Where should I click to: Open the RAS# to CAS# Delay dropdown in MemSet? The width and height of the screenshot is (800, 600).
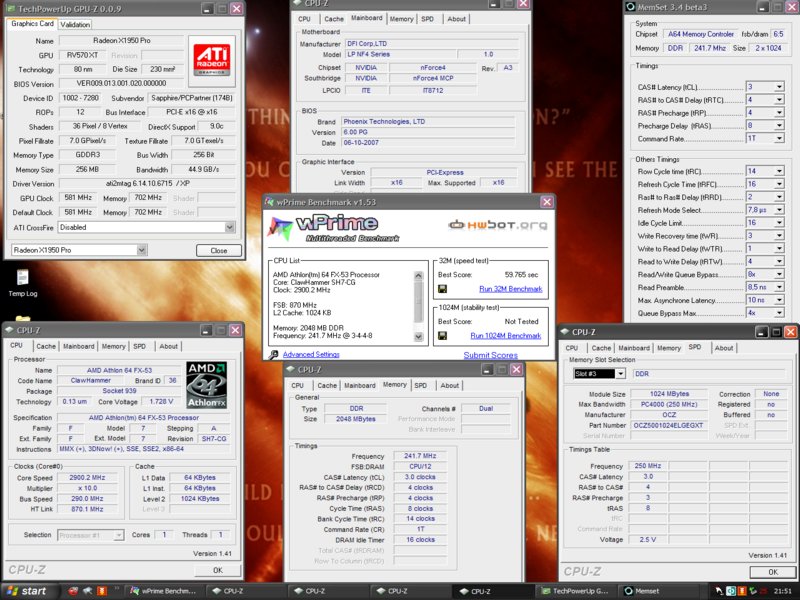[x=779, y=99]
